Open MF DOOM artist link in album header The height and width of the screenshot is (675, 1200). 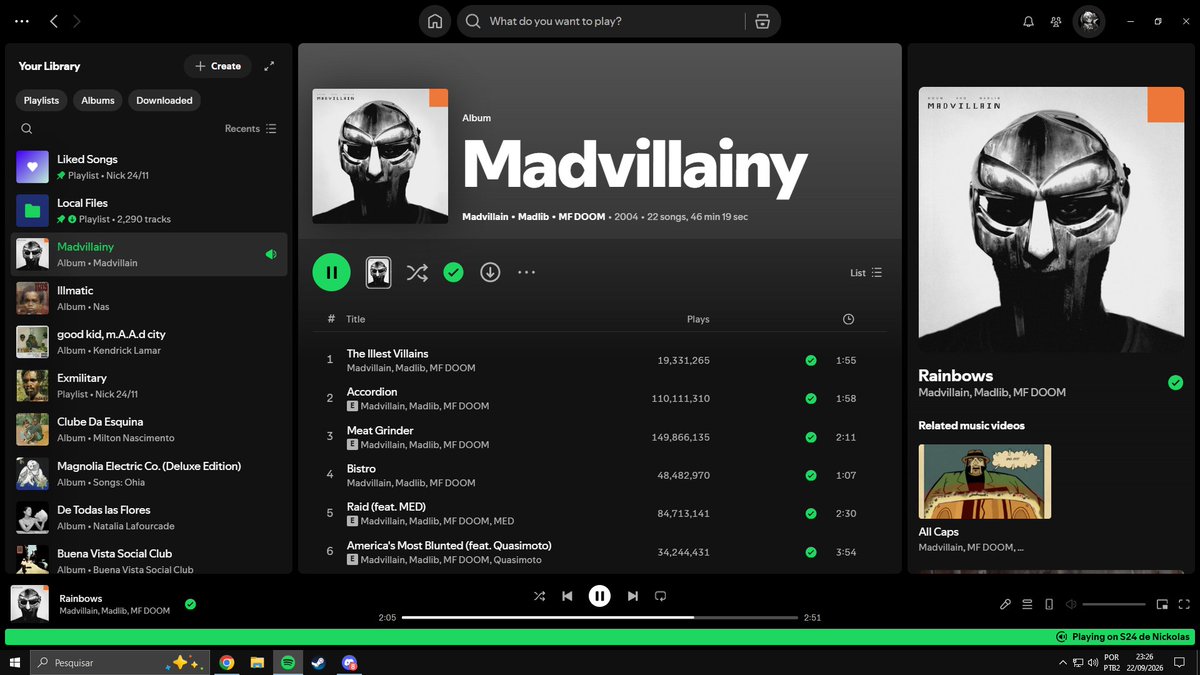582,217
